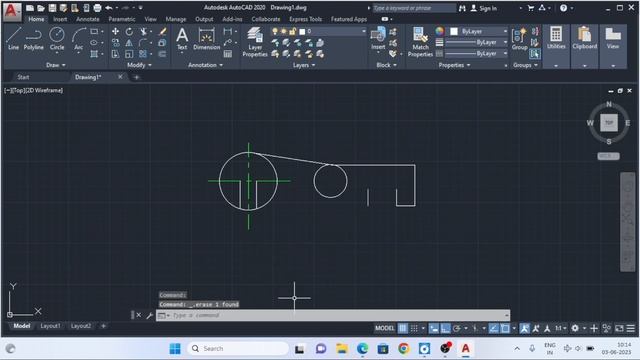Add a new drawing tab
Screen dimensions: 640x360
136,77
